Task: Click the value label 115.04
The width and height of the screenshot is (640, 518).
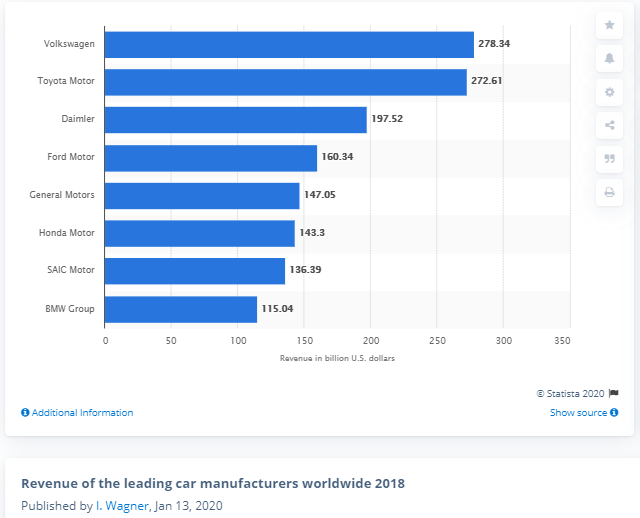Action: tap(277, 309)
